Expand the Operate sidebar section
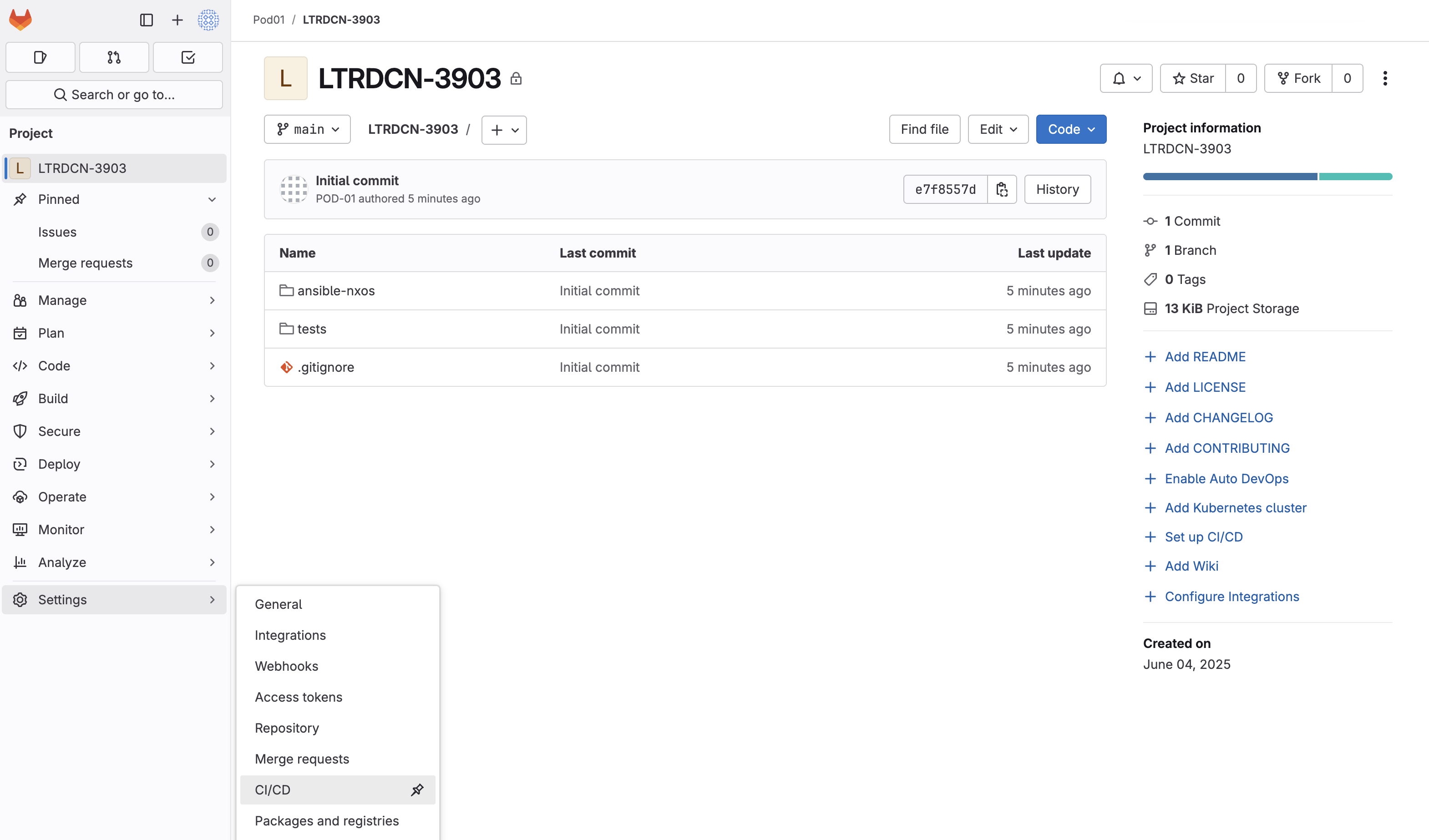 point(114,497)
